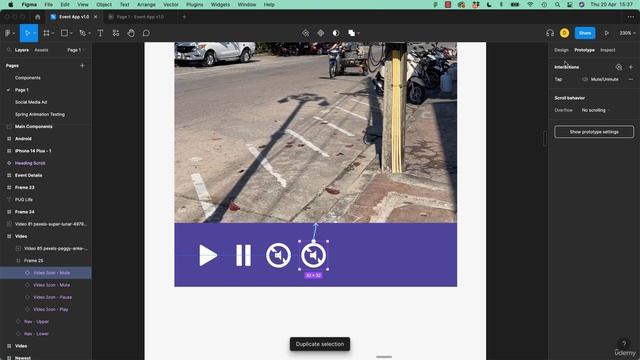Viewport: 640px width, 360px height.
Task: Click the Boolean union icon
Action: click(x=351, y=33)
